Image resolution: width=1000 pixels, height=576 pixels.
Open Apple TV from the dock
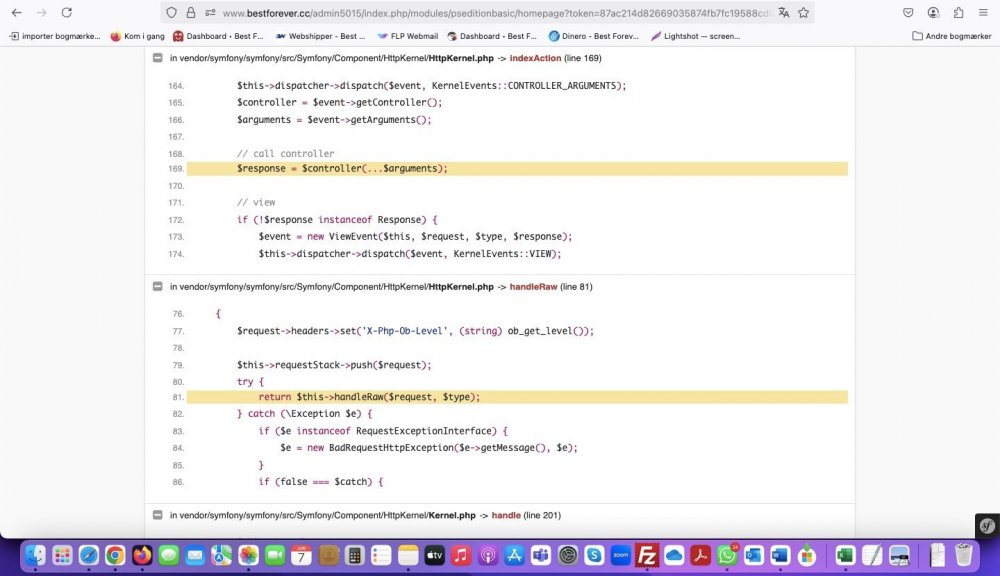tap(434, 556)
